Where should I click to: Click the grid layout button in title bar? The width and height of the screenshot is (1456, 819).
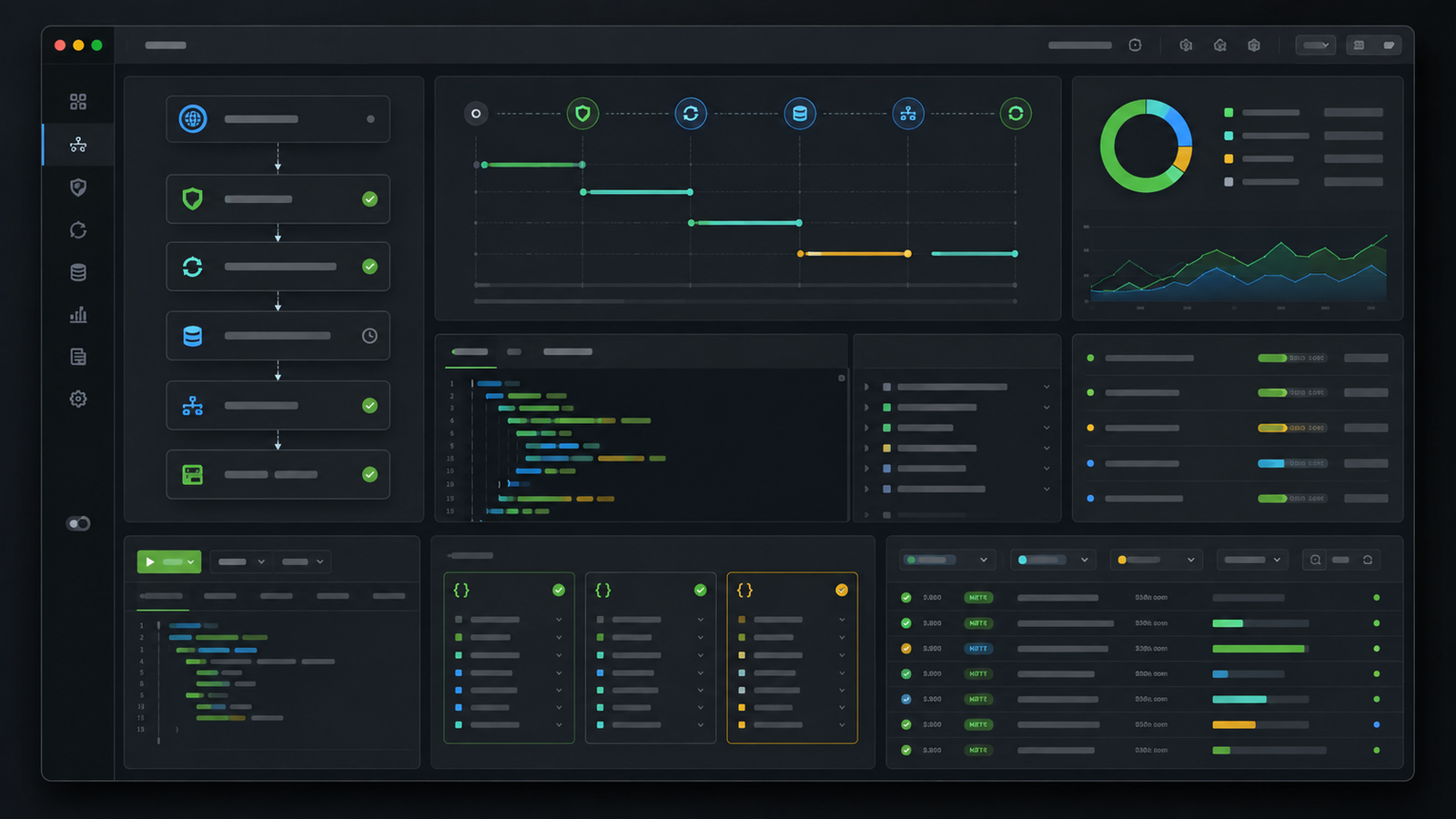(1359, 45)
